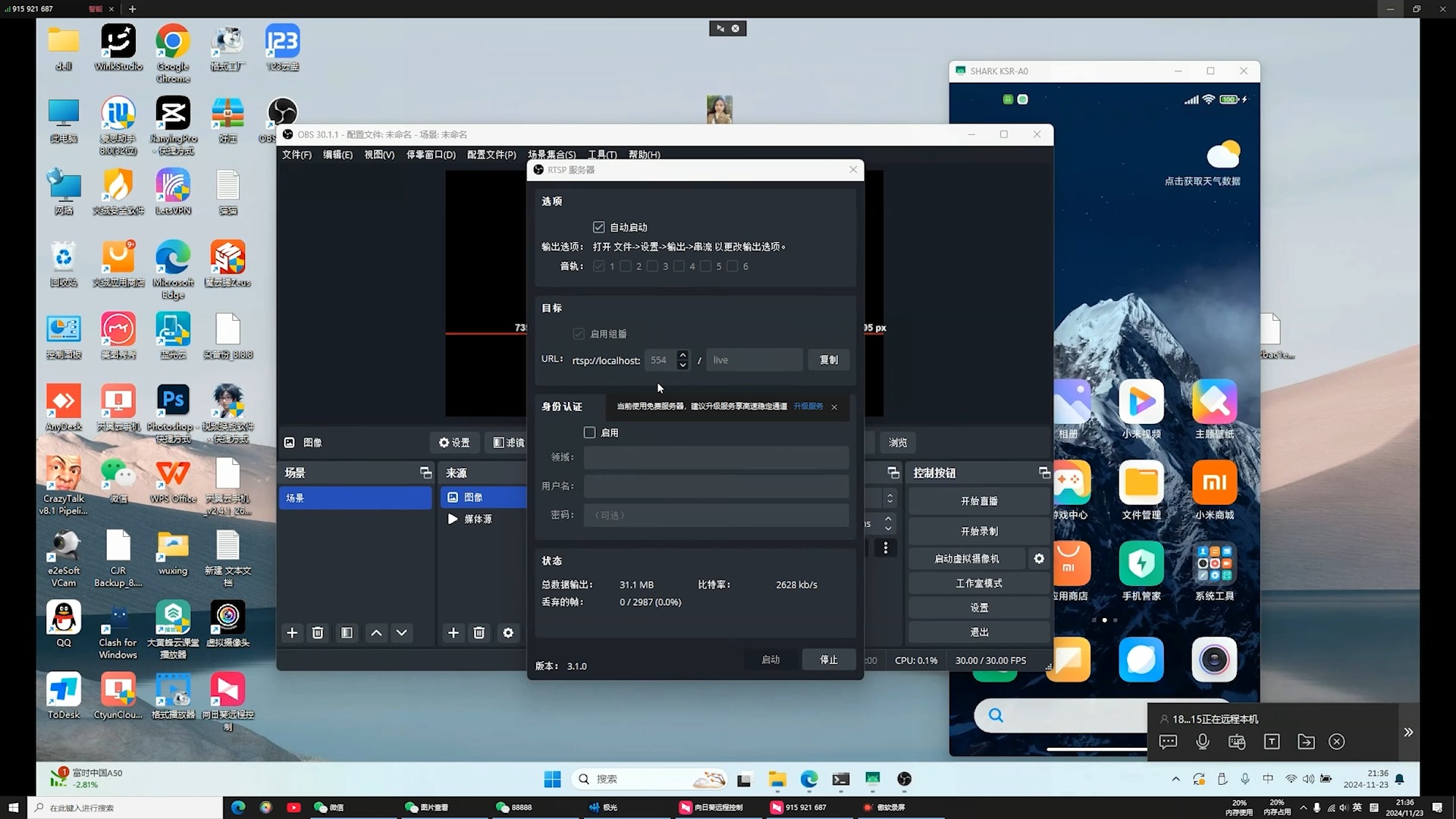Toggle audio track 5 checkbox
The image size is (1456, 819).
tap(705, 266)
